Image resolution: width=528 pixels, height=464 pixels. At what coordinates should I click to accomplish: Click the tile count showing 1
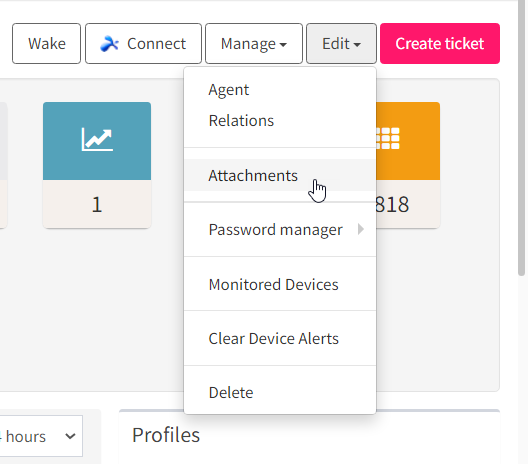(x=97, y=204)
